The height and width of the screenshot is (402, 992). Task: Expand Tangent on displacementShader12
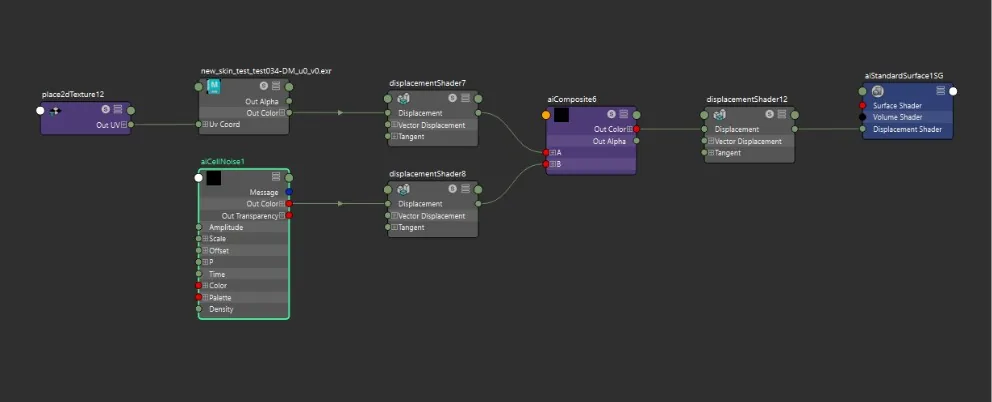[x=711, y=153]
